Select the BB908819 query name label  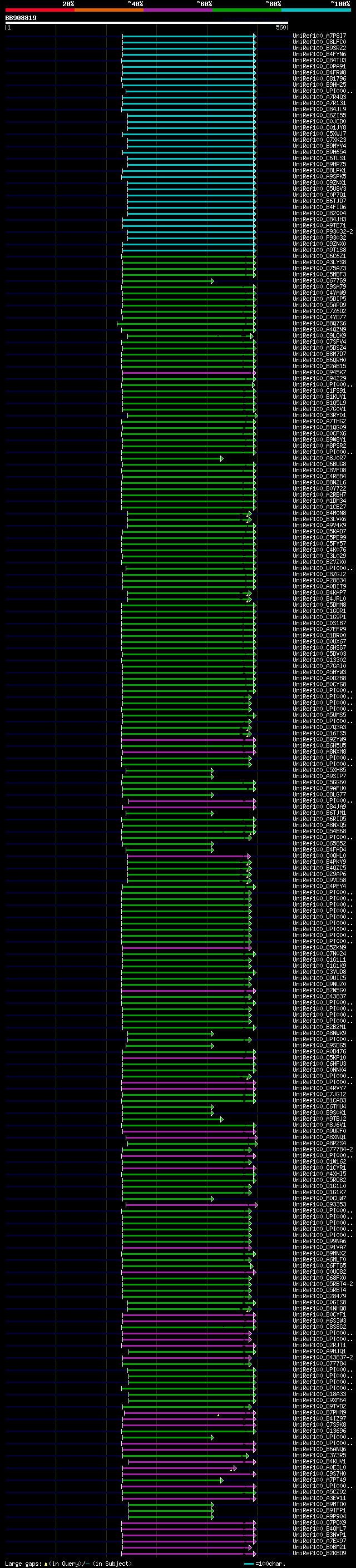click(21, 18)
